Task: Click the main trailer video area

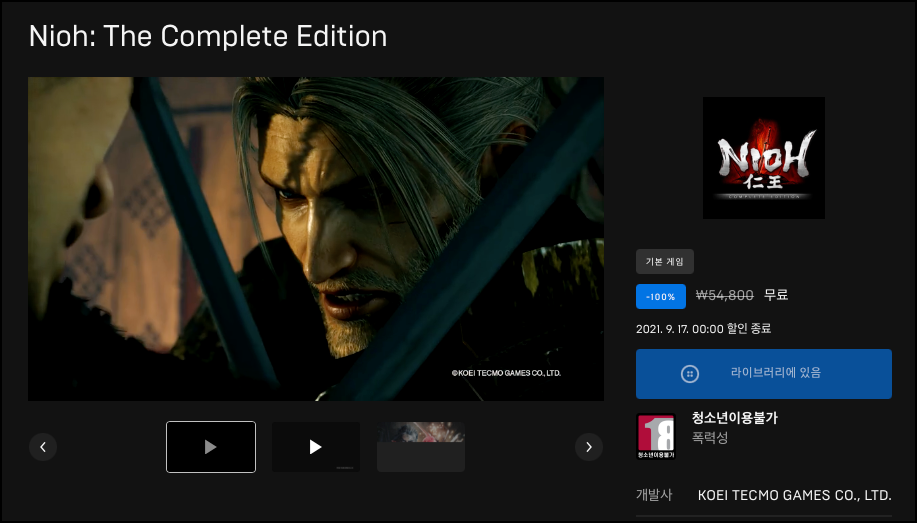Action: point(316,239)
